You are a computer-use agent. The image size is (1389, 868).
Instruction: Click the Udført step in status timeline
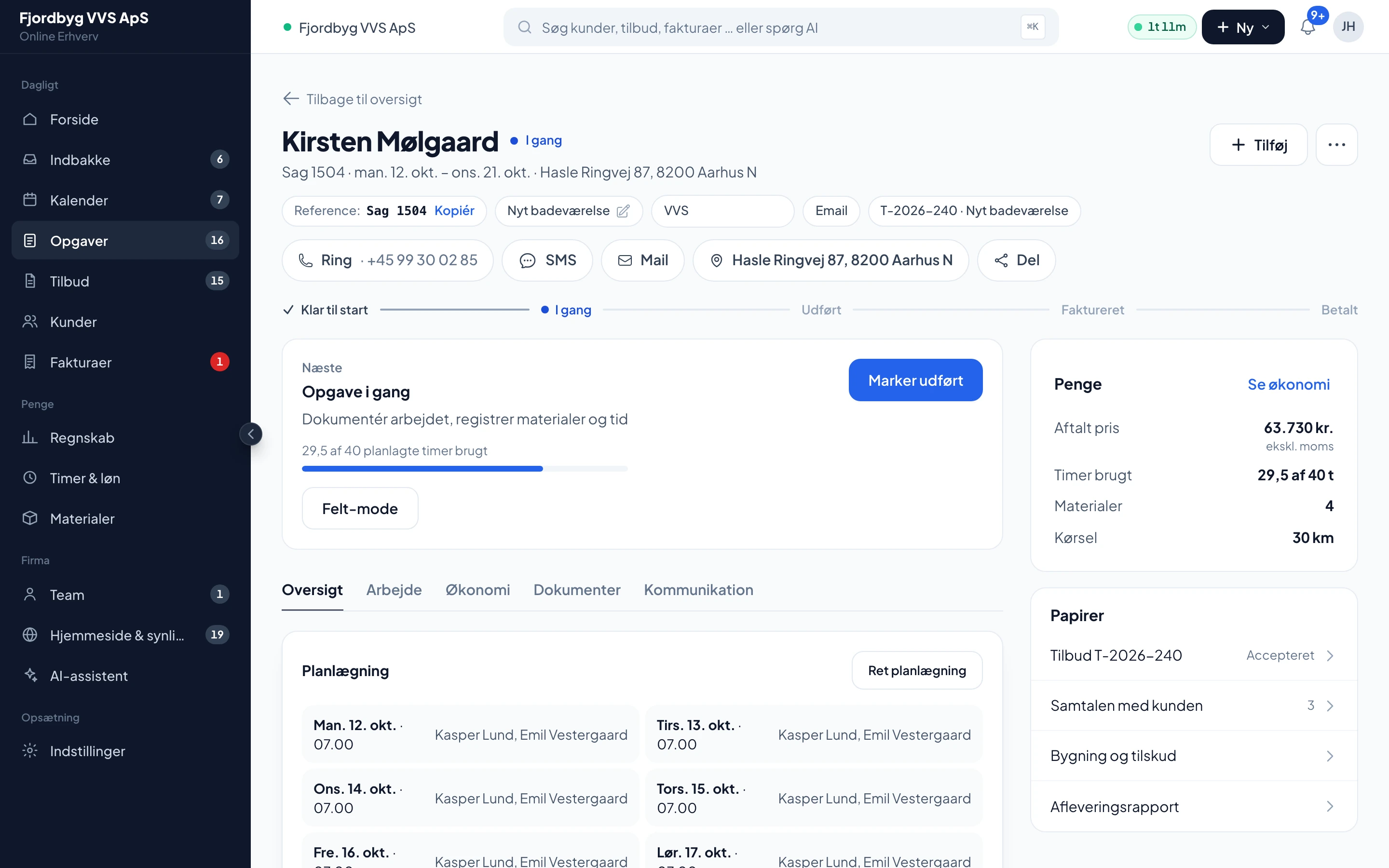[821, 310]
